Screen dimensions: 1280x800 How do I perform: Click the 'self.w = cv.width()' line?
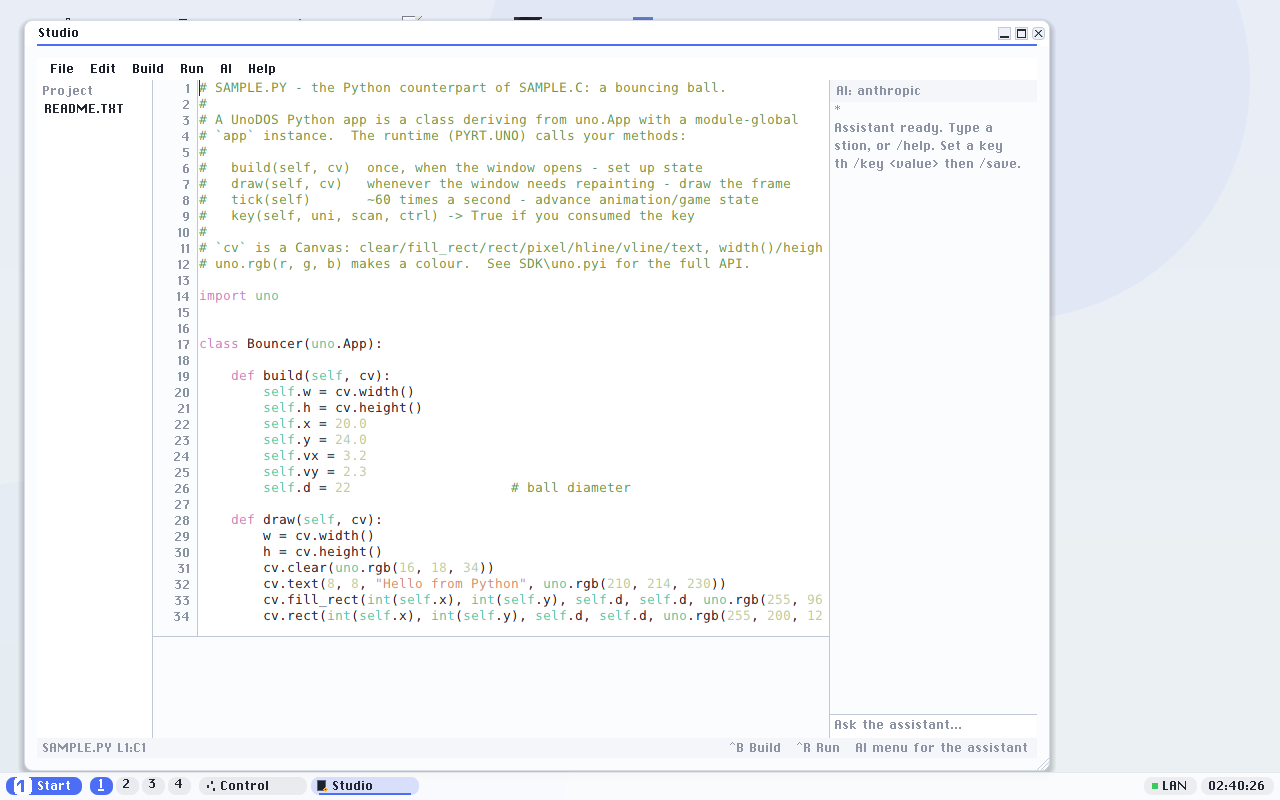pos(339,392)
